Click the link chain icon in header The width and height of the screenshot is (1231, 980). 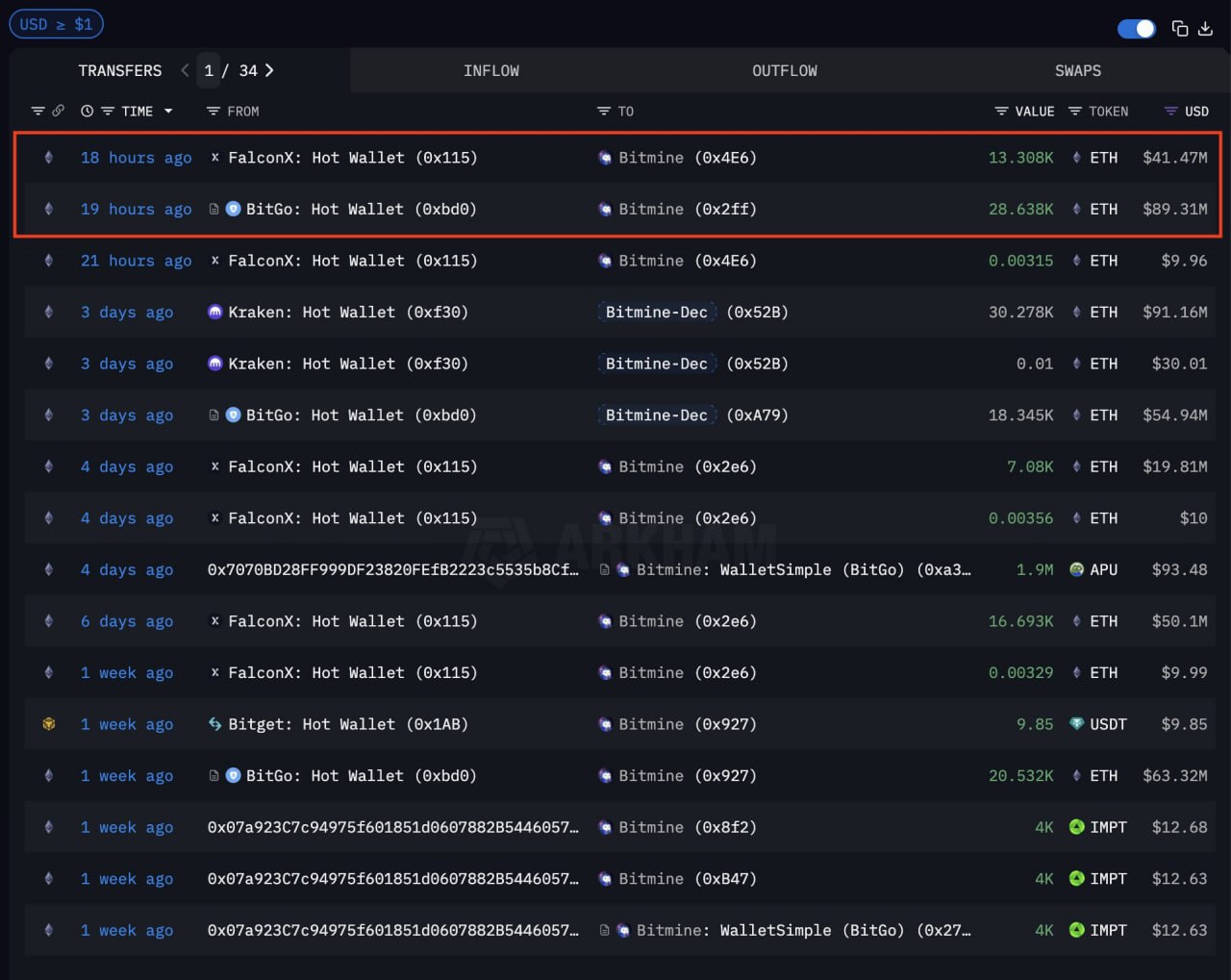(59, 112)
